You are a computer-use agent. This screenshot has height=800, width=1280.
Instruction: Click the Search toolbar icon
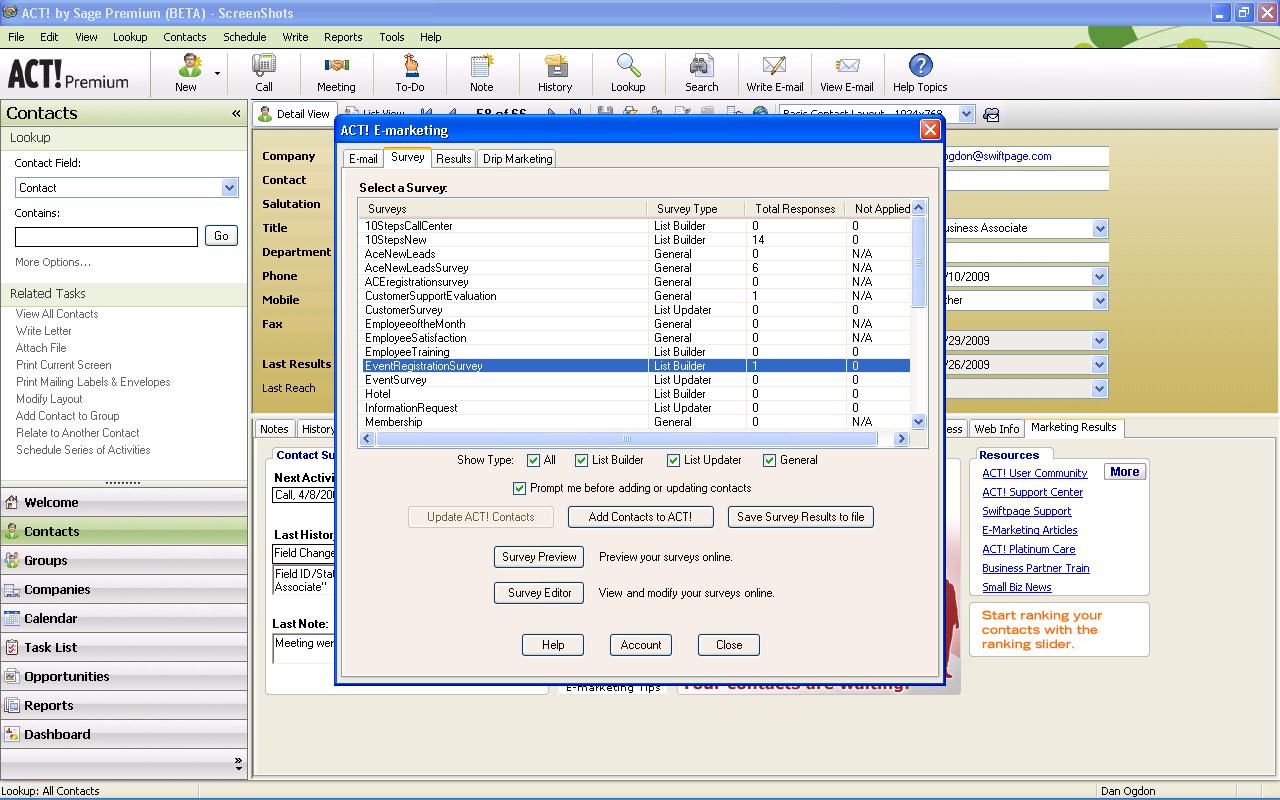pyautogui.click(x=701, y=73)
